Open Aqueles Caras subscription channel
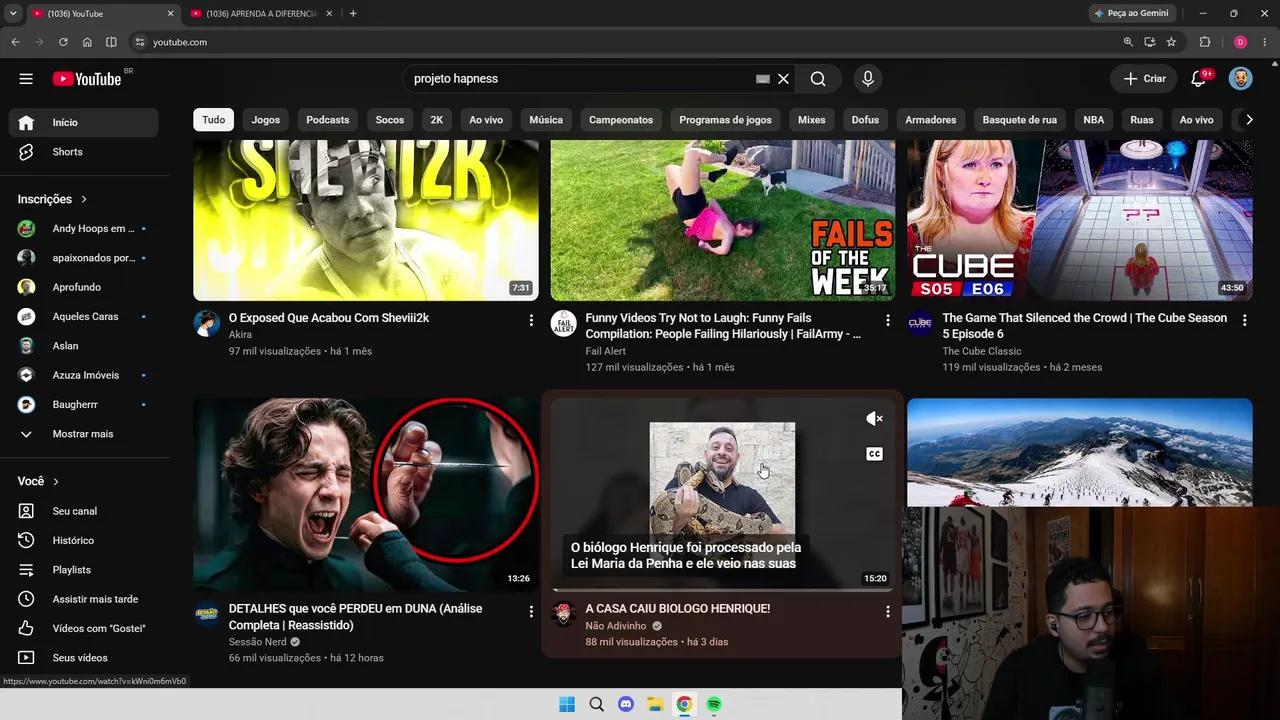This screenshot has height=720, width=1280. (84, 317)
